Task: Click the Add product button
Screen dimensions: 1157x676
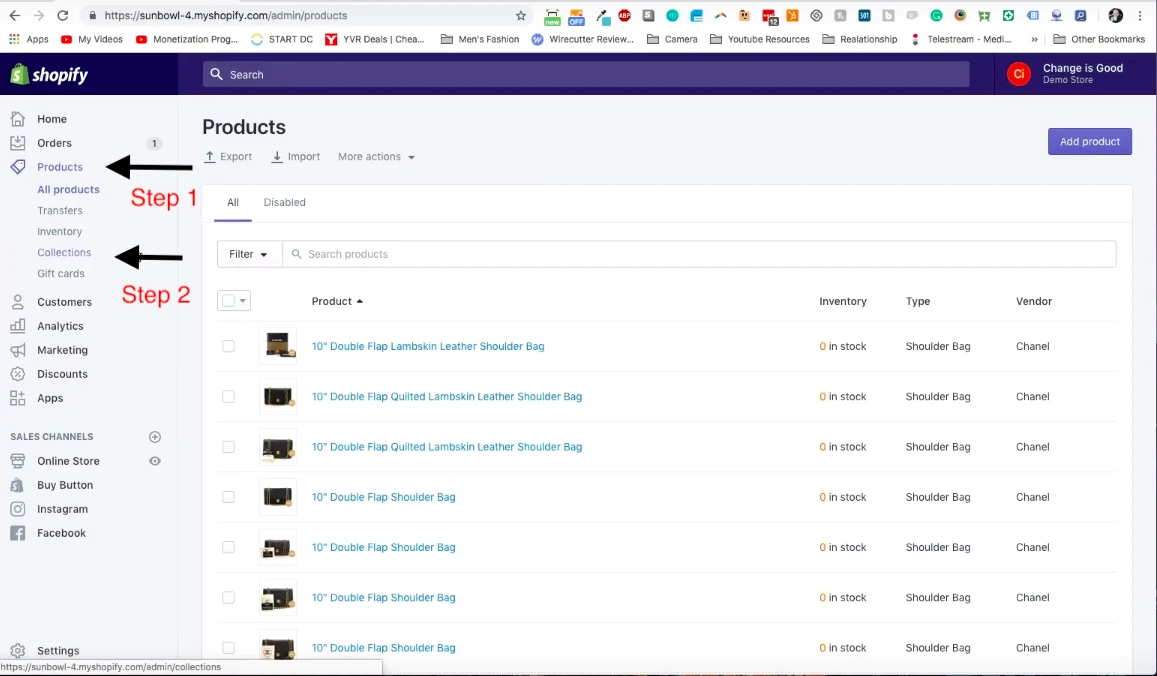Action: (x=1089, y=142)
